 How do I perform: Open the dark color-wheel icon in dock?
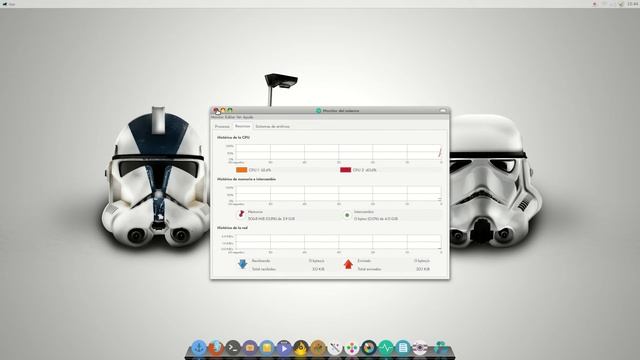pos(369,347)
